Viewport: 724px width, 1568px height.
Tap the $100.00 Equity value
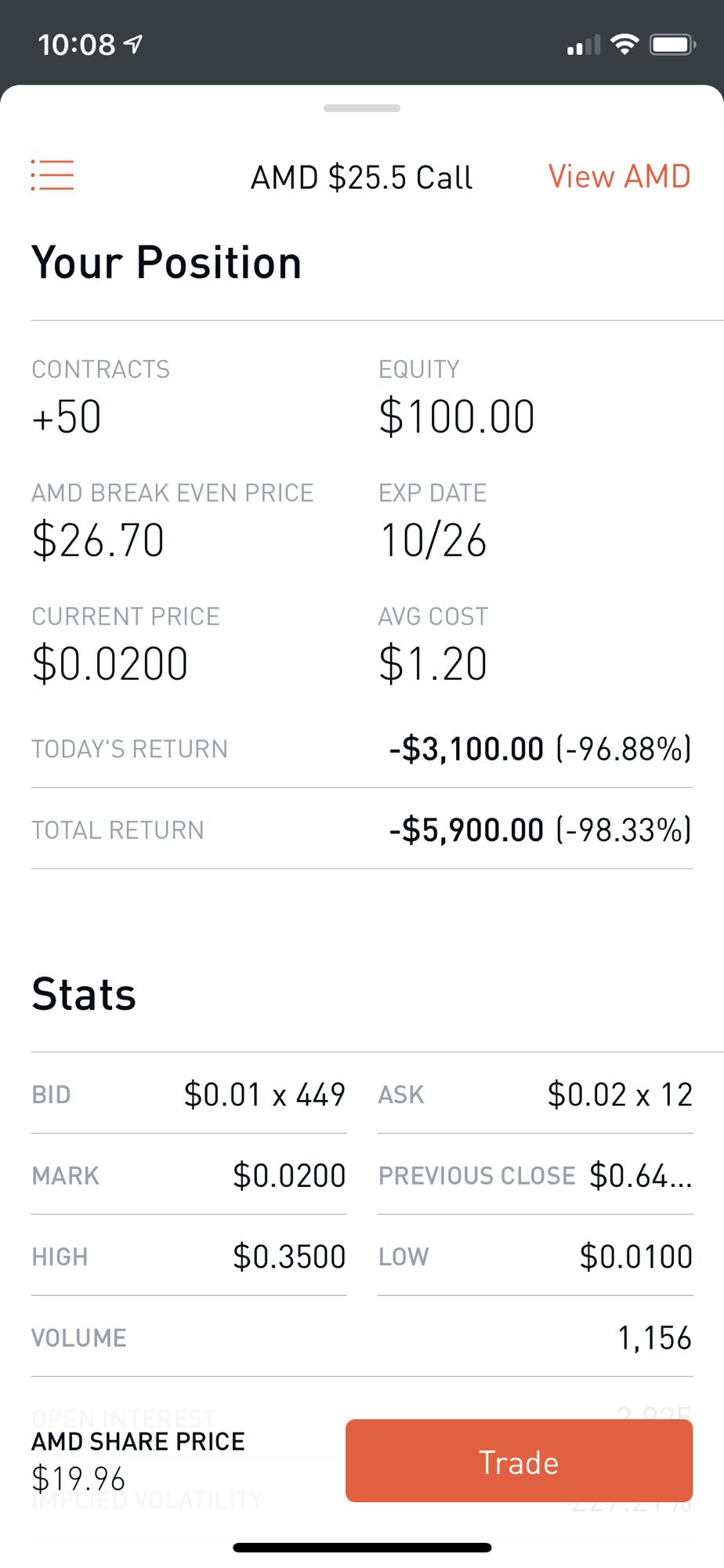click(x=456, y=416)
